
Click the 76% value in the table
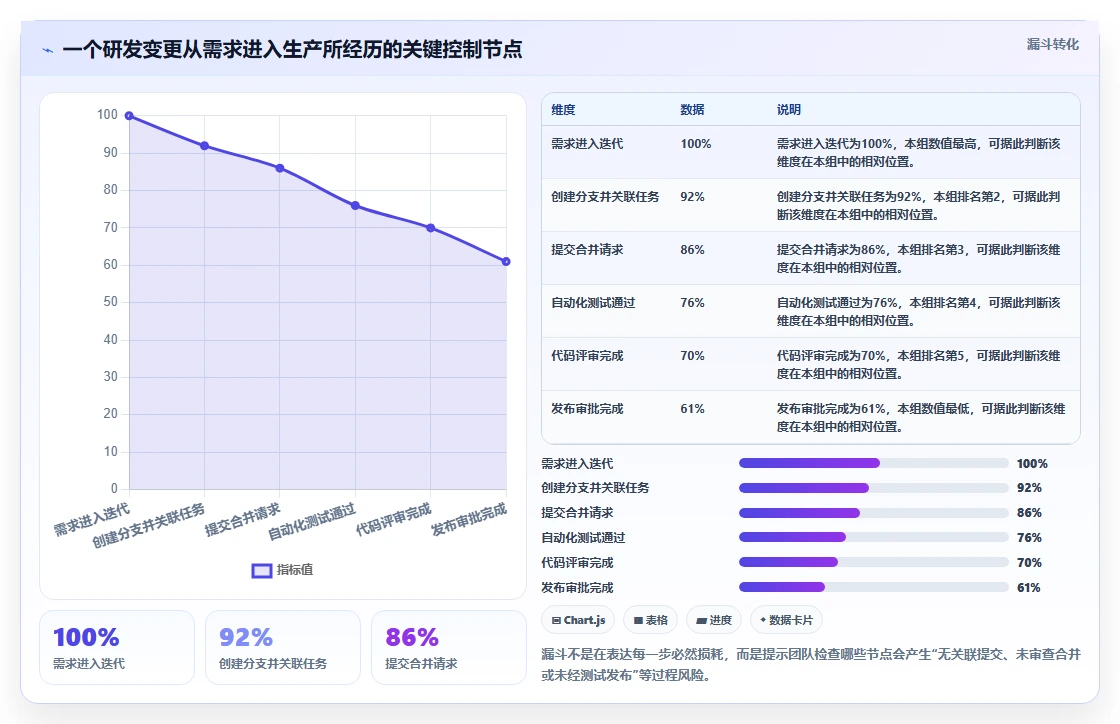692,303
